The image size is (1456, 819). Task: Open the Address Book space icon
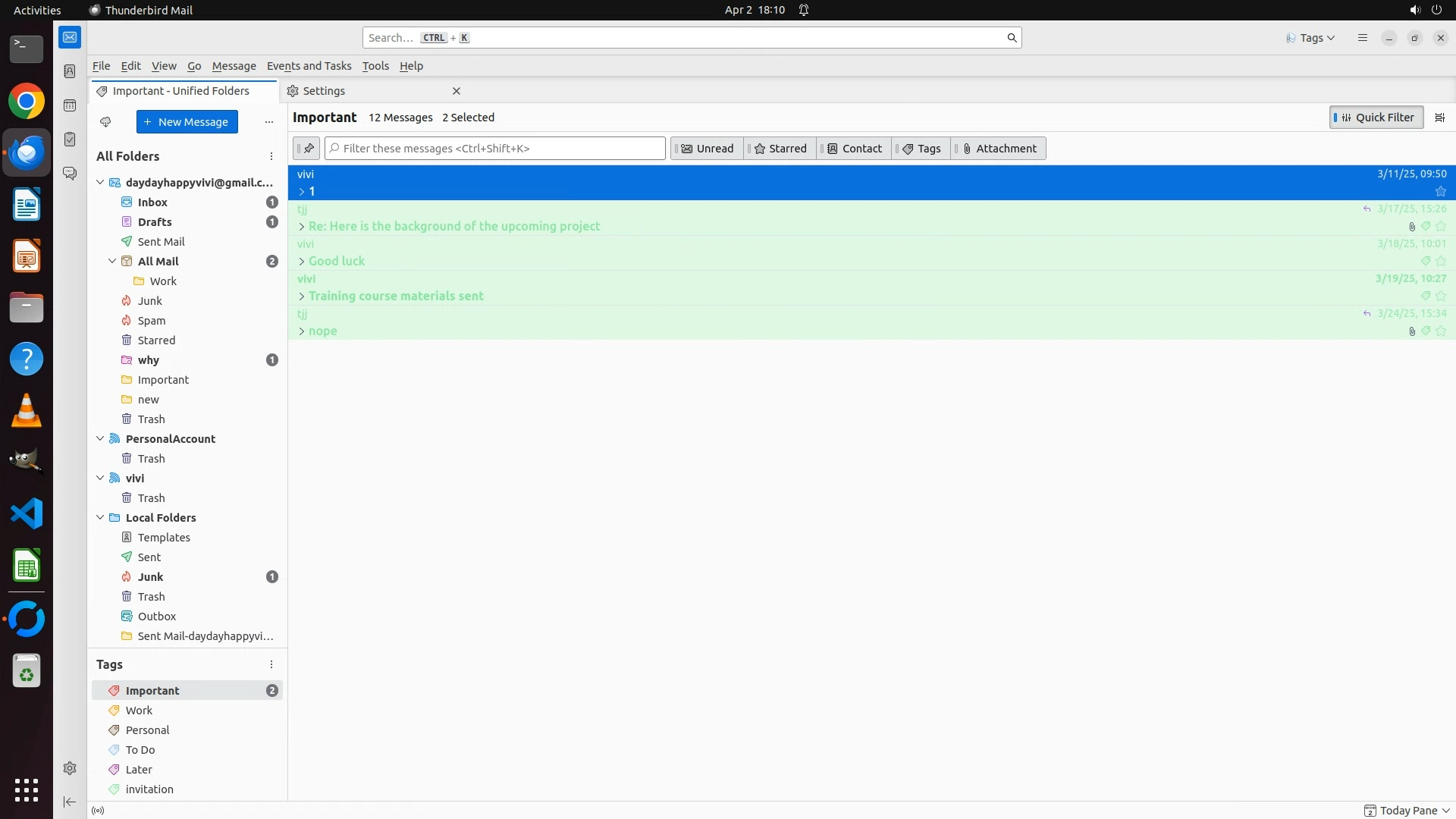[70, 71]
